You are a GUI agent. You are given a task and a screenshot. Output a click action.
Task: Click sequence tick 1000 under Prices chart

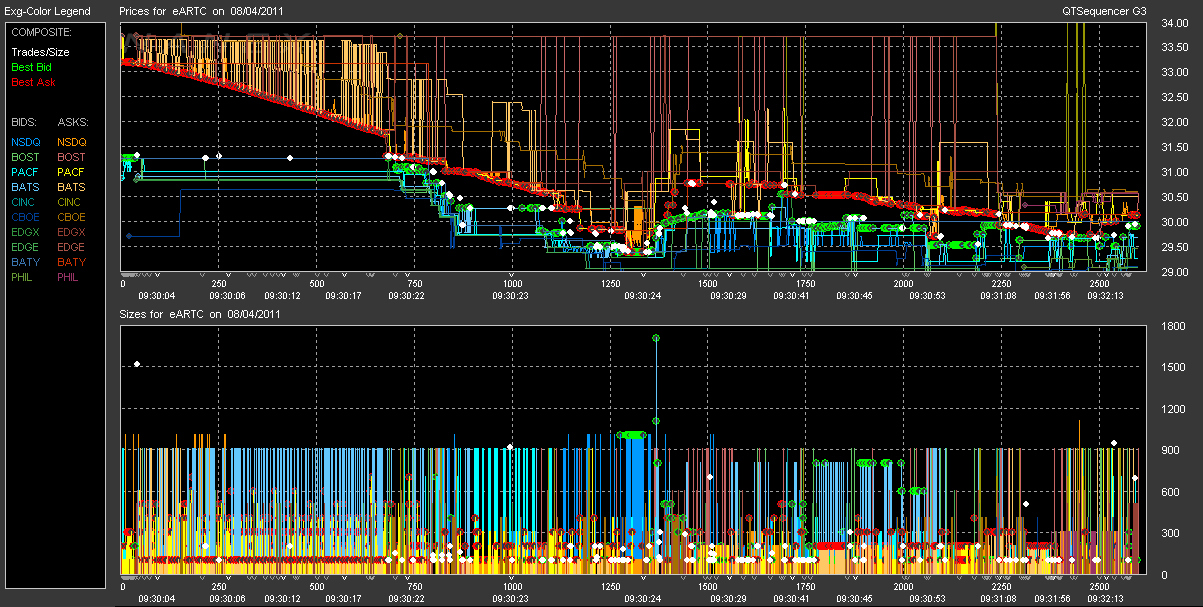click(x=510, y=284)
